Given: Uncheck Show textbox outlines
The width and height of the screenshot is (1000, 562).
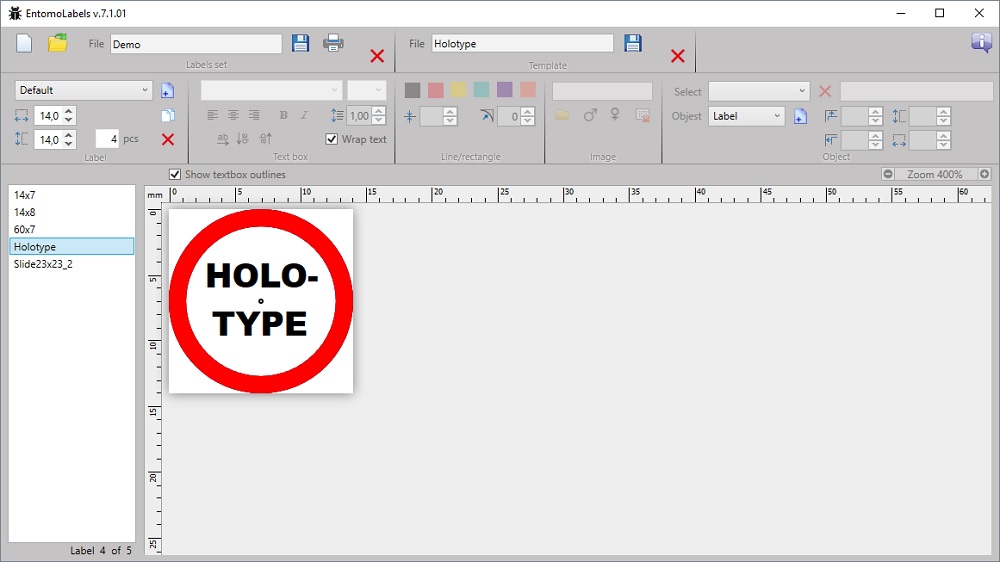Looking at the screenshot, I should click(x=175, y=175).
